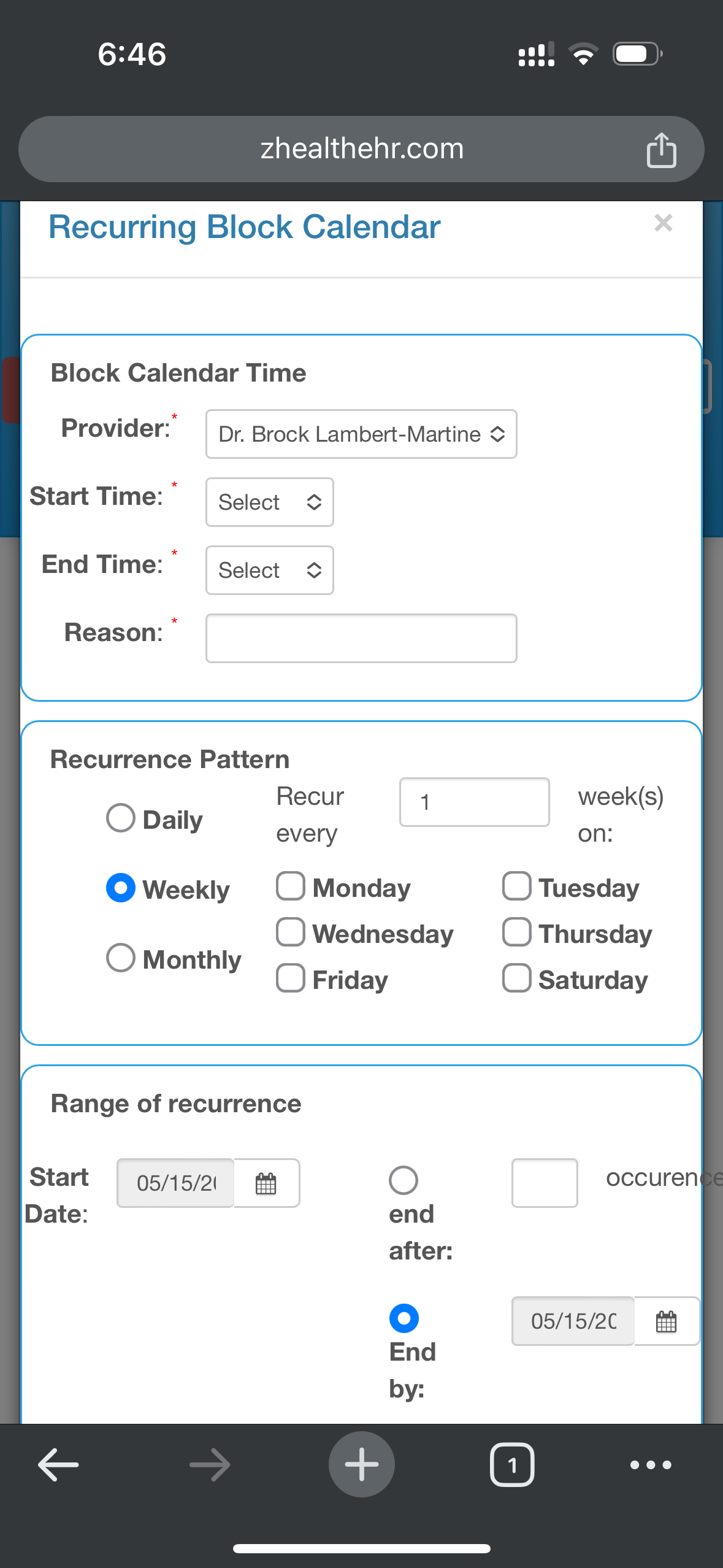Tap the zhealthehr.com address bar
The width and height of the screenshot is (723, 1568).
pos(361,149)
